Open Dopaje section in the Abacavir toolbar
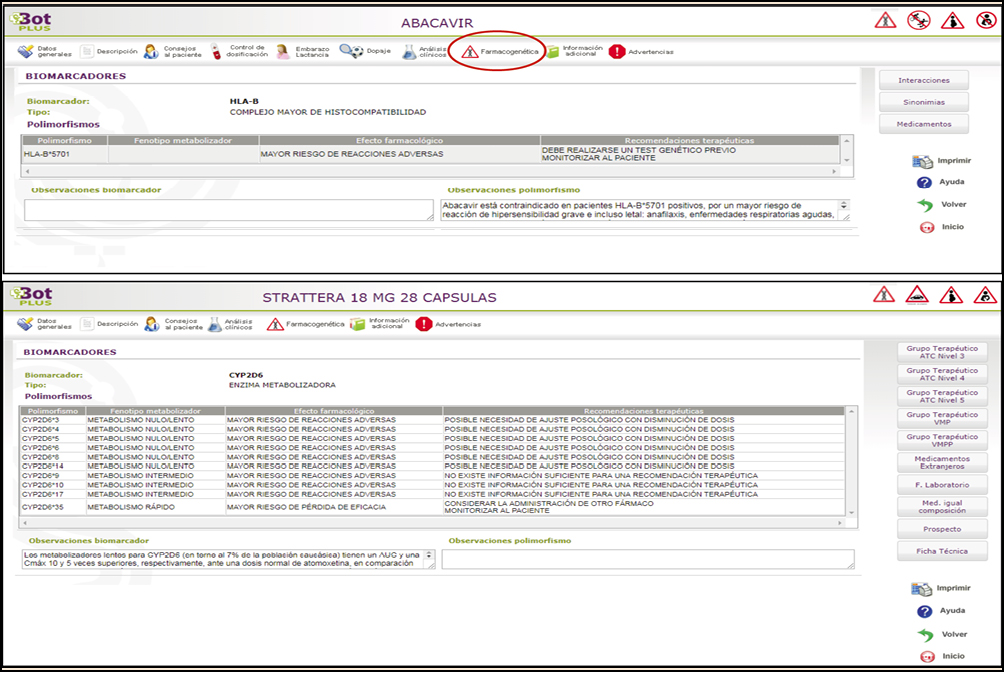 pyautogui.click(x=352, y=51)
